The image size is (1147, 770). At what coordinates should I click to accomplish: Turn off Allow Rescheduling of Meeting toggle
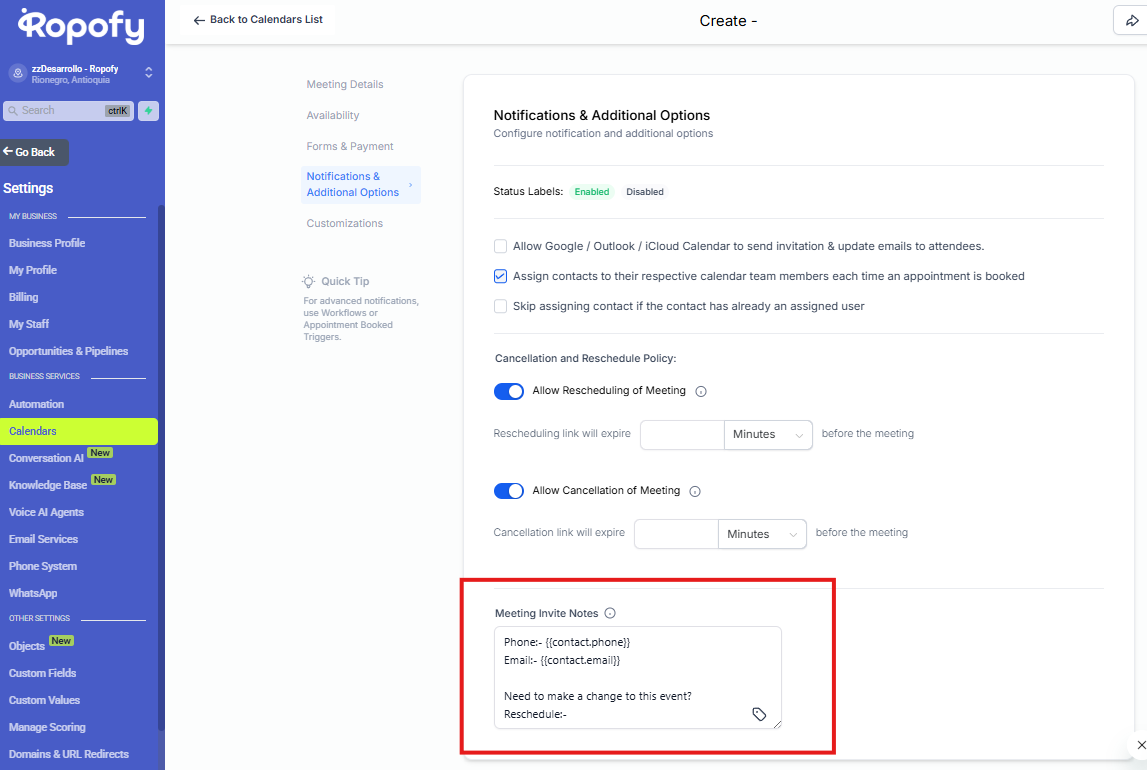509,391
